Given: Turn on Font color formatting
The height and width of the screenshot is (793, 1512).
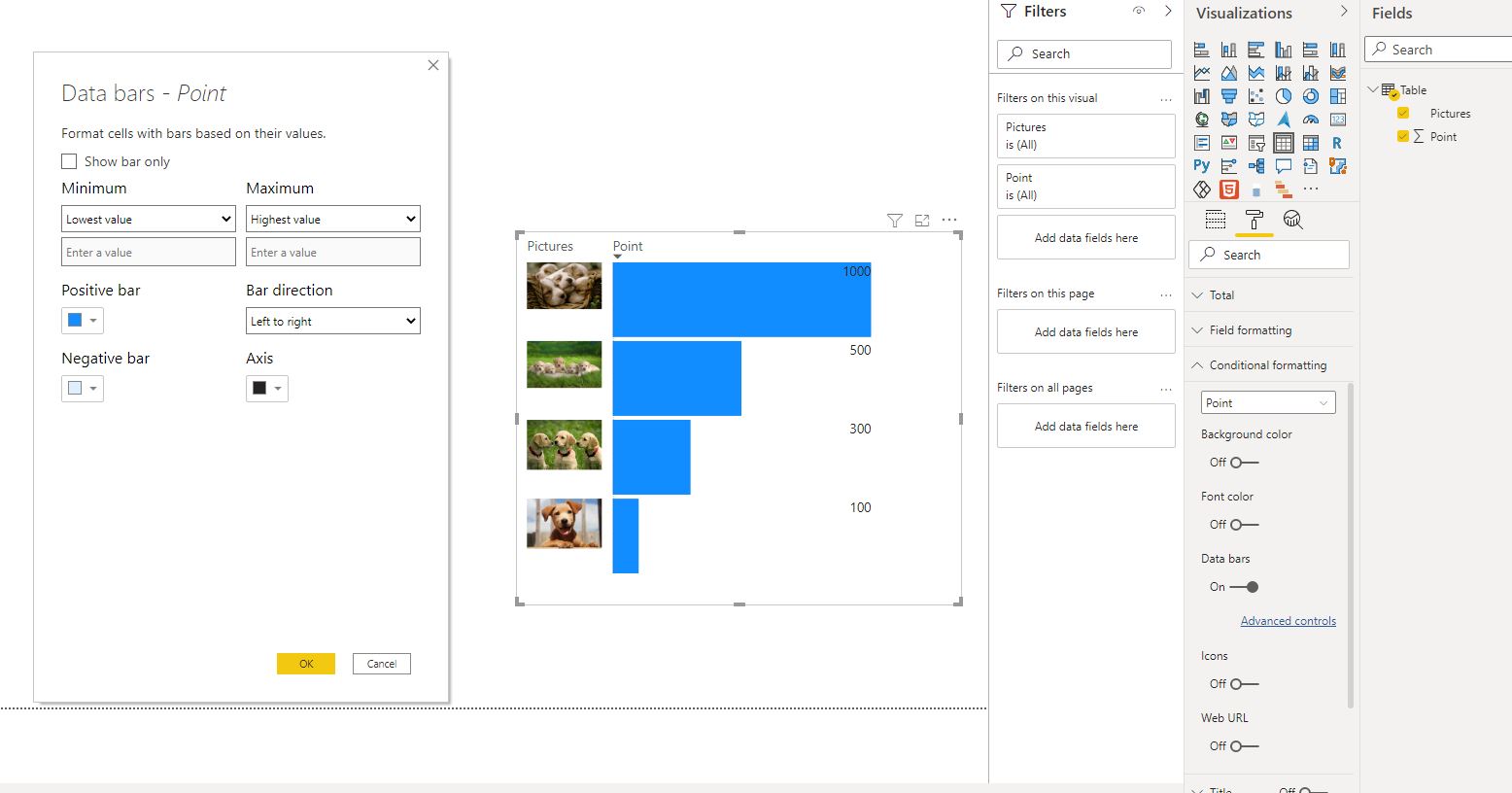Looking at the screenshot, I should click(x=1244, y=525).
